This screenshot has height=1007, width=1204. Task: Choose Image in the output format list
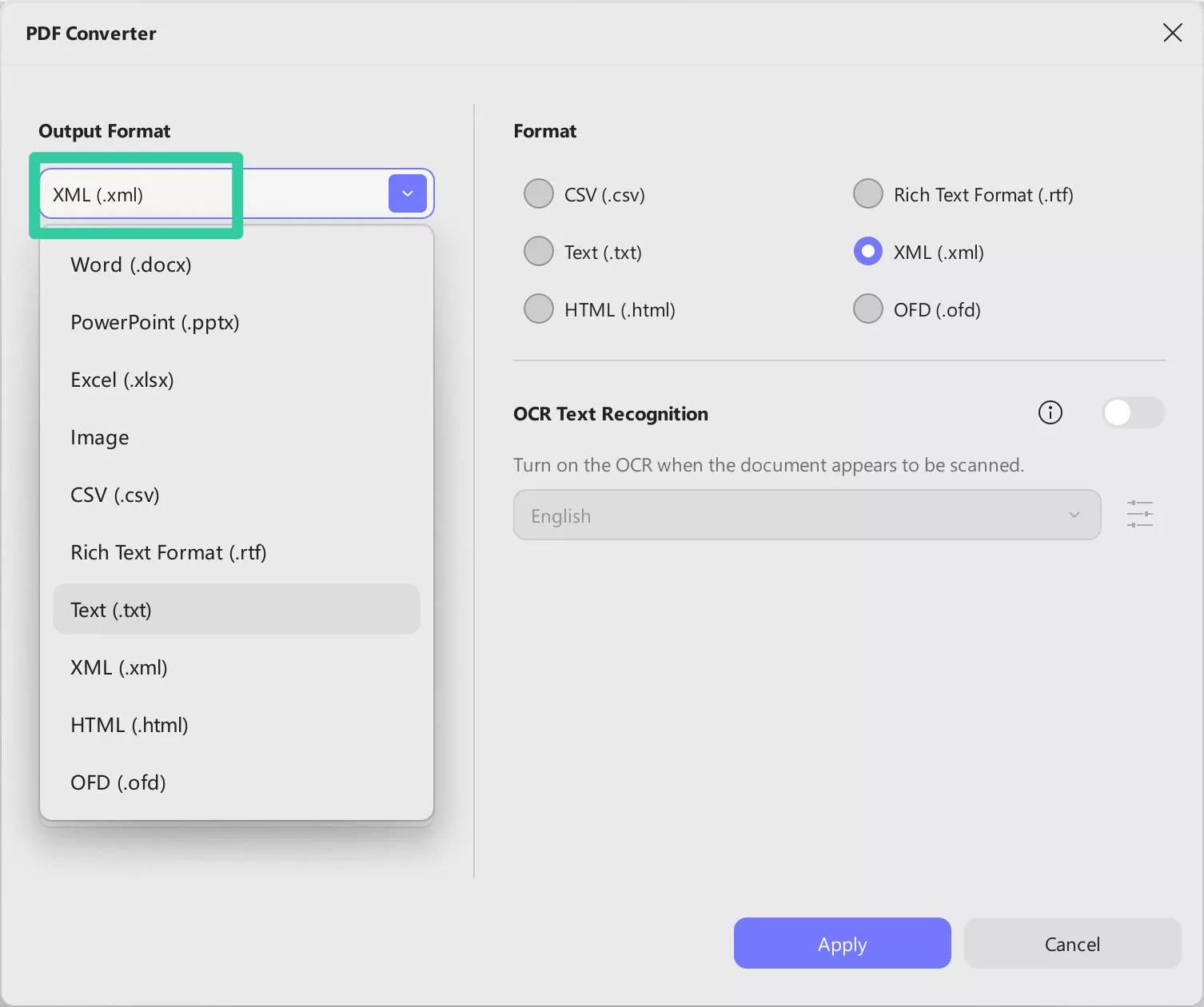100,437
